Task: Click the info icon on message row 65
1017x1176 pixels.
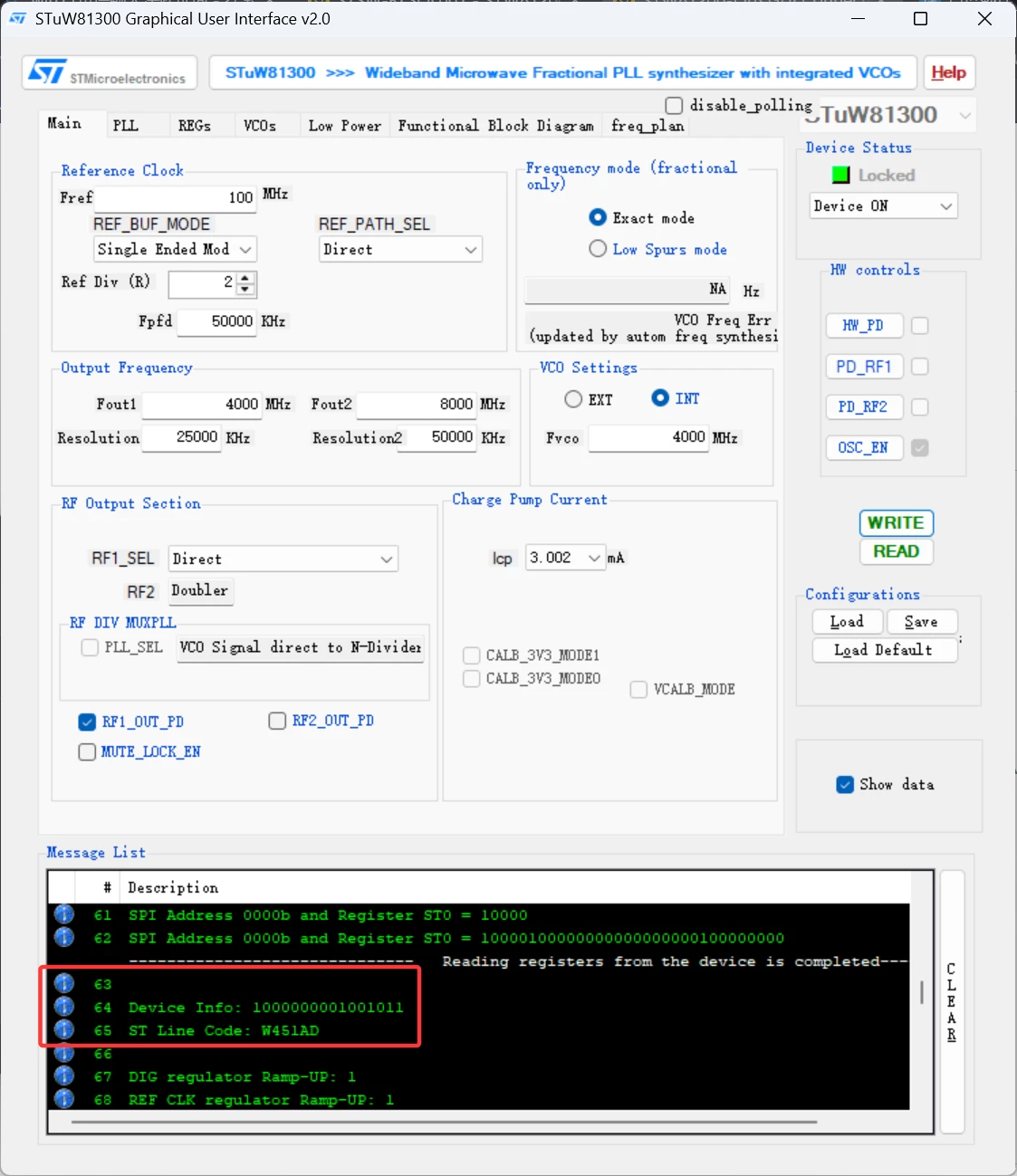Action: click(x=63, y=1029)
